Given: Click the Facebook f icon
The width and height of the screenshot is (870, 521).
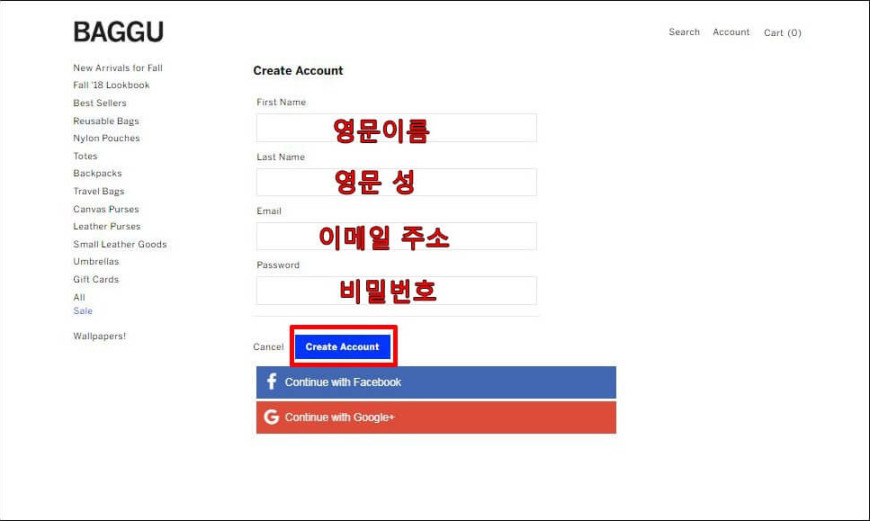Looking at the screenshot, I should [x=271, y=382].
